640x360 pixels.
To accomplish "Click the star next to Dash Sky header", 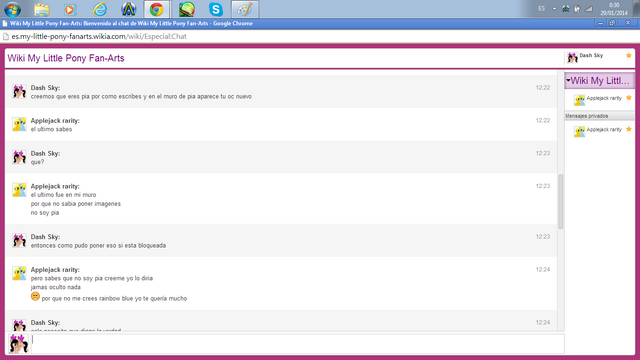I will click(629, 56).
